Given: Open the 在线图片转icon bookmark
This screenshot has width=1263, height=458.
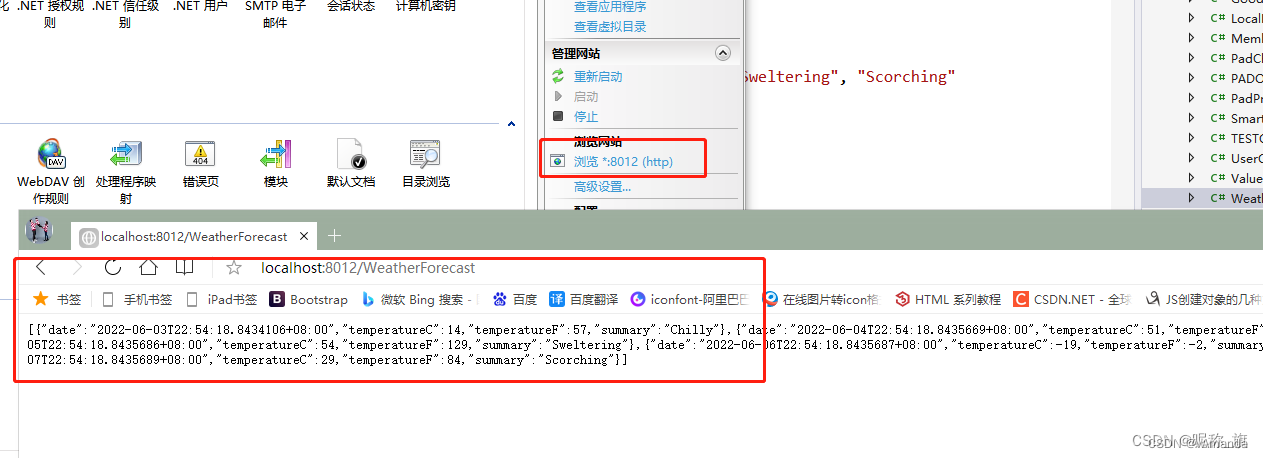Looking at the screenshot, I should tap(822, 299).
